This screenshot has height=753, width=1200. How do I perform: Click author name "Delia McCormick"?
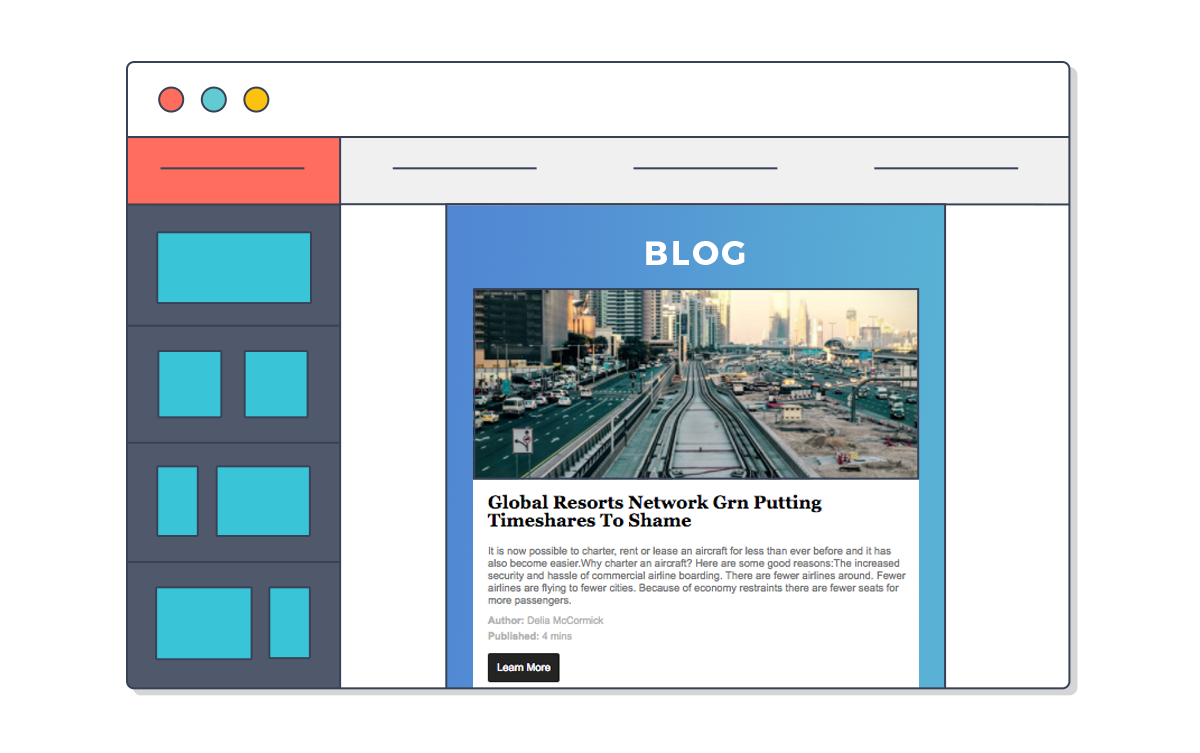pos(565,621)
